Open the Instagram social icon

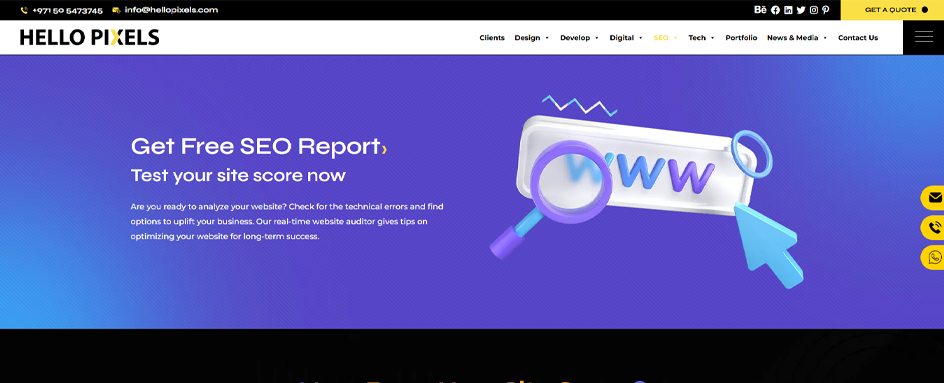(x=814, y=10)
